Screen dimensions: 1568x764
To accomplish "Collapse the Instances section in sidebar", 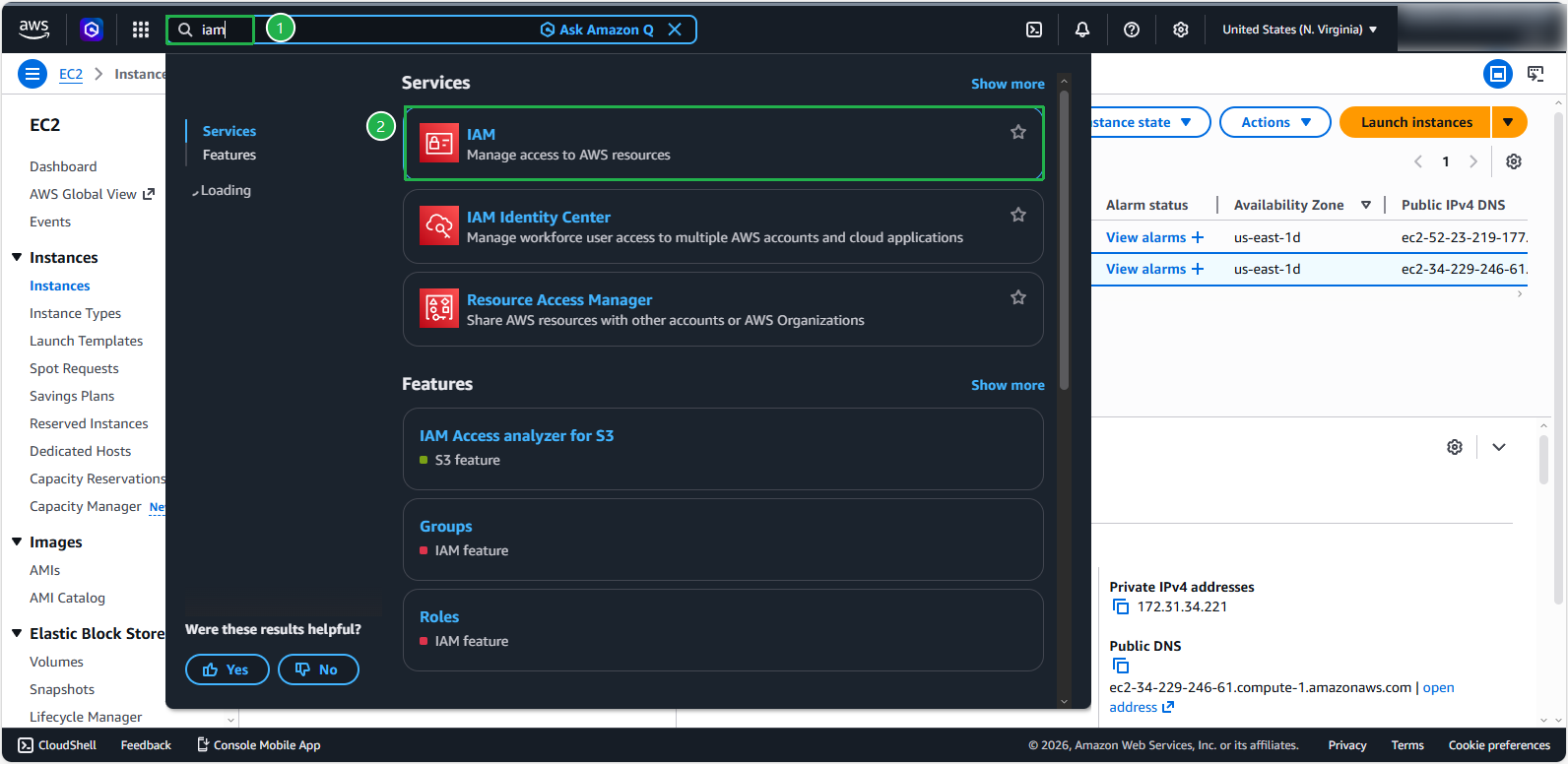I will click(17, 257).
